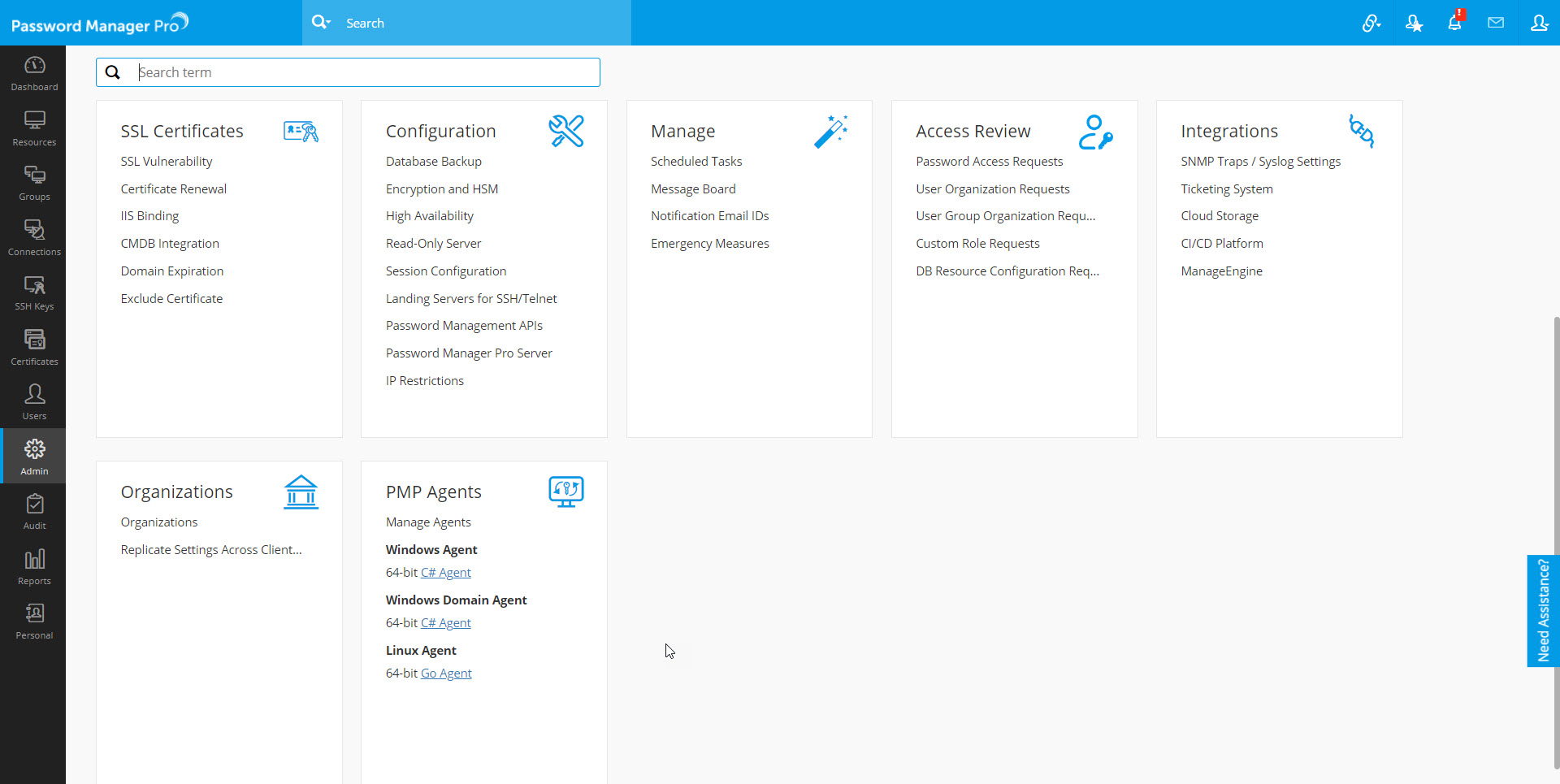Screen dimensions: 1560x784
Task: Go to Resources in sidebar
Action: tap(34, 128)
